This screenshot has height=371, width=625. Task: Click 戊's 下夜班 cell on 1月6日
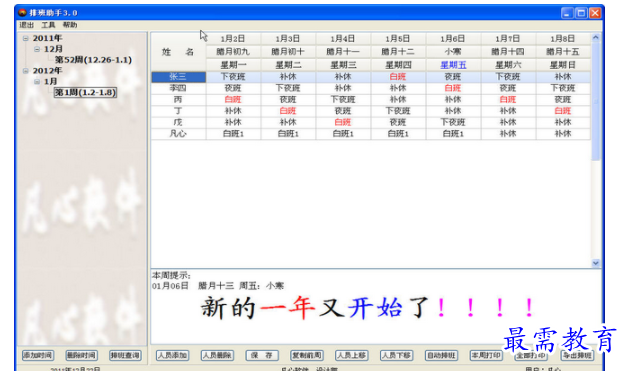453,122
